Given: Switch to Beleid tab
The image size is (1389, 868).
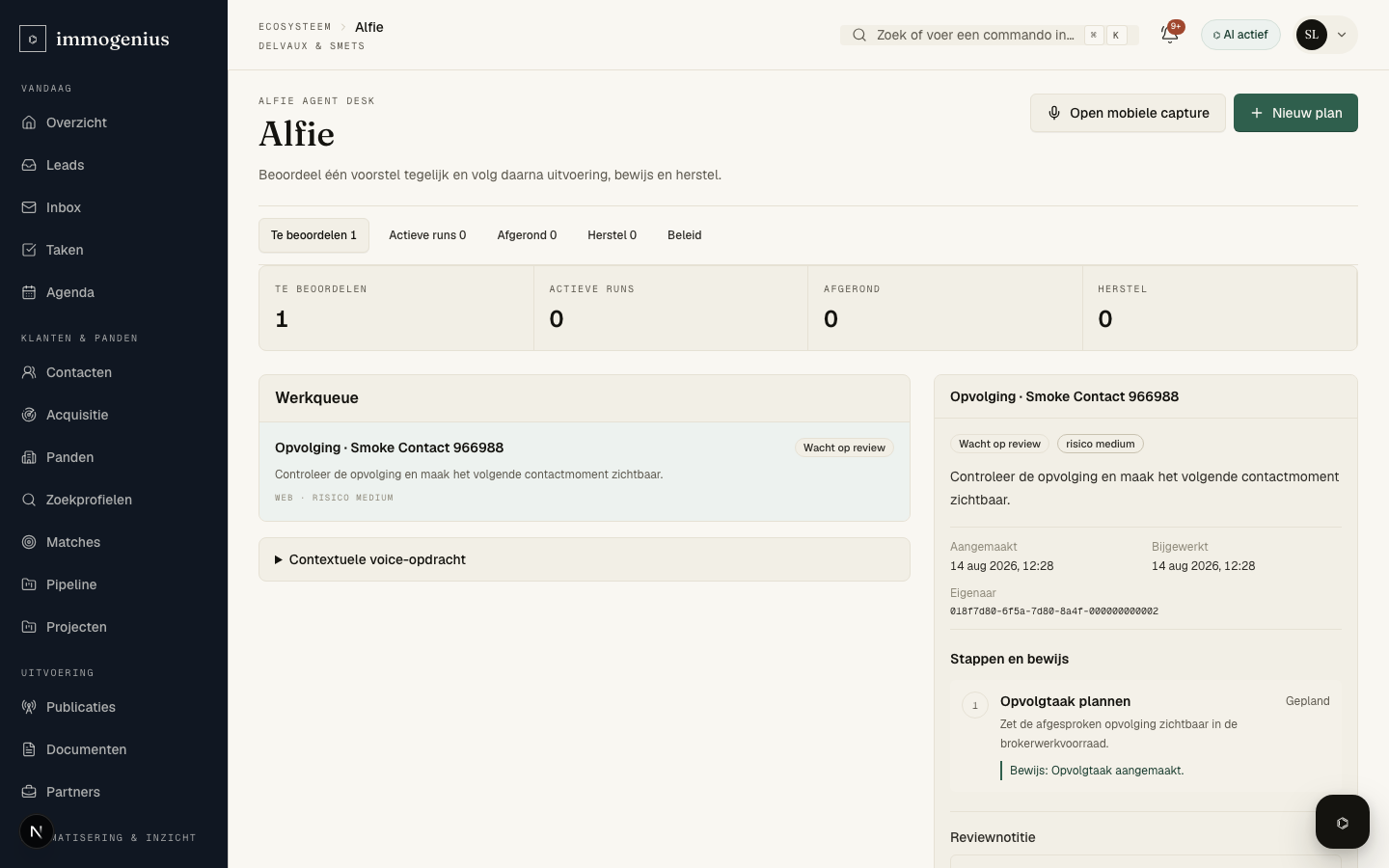Looking at the screenshot, I should coord(684,235).
